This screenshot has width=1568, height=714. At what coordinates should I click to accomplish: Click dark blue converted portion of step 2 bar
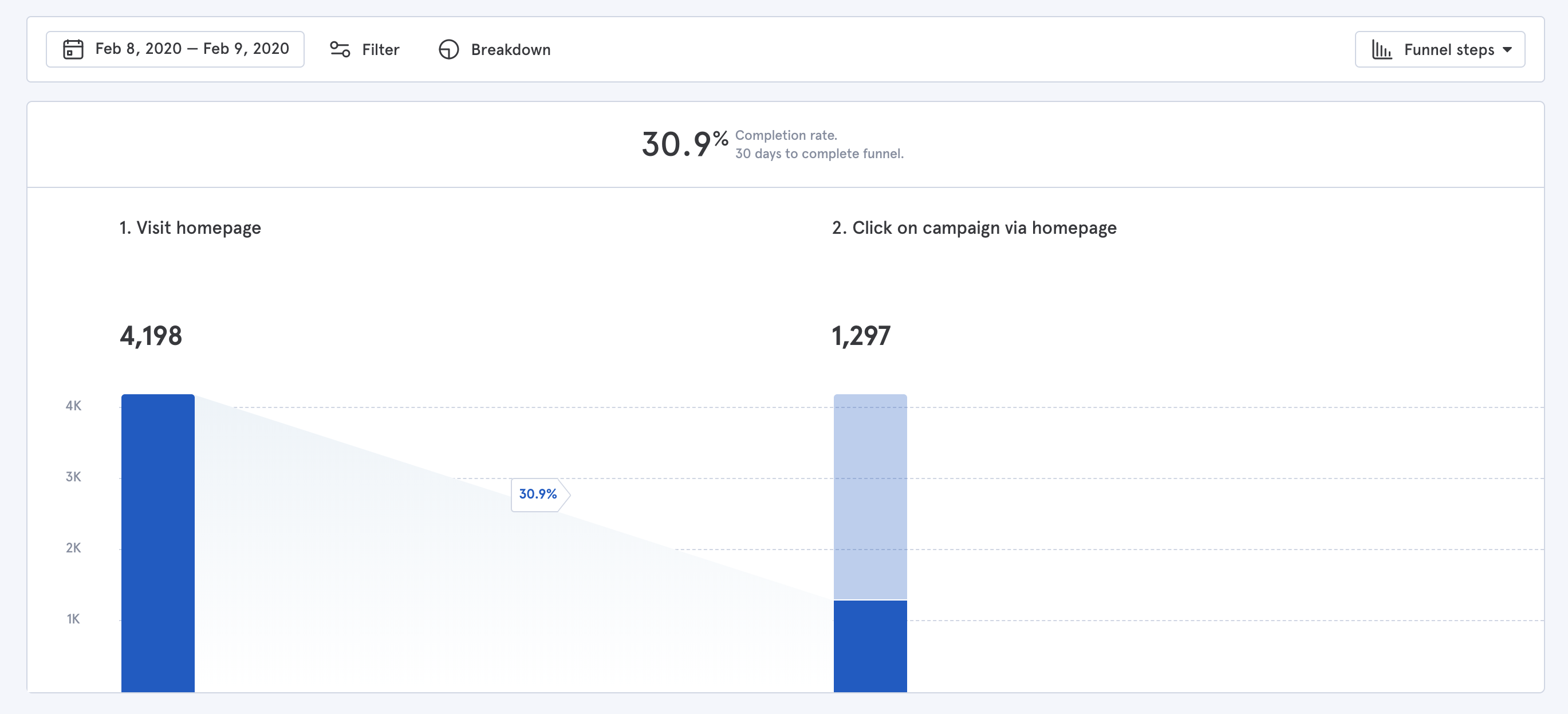870,646
